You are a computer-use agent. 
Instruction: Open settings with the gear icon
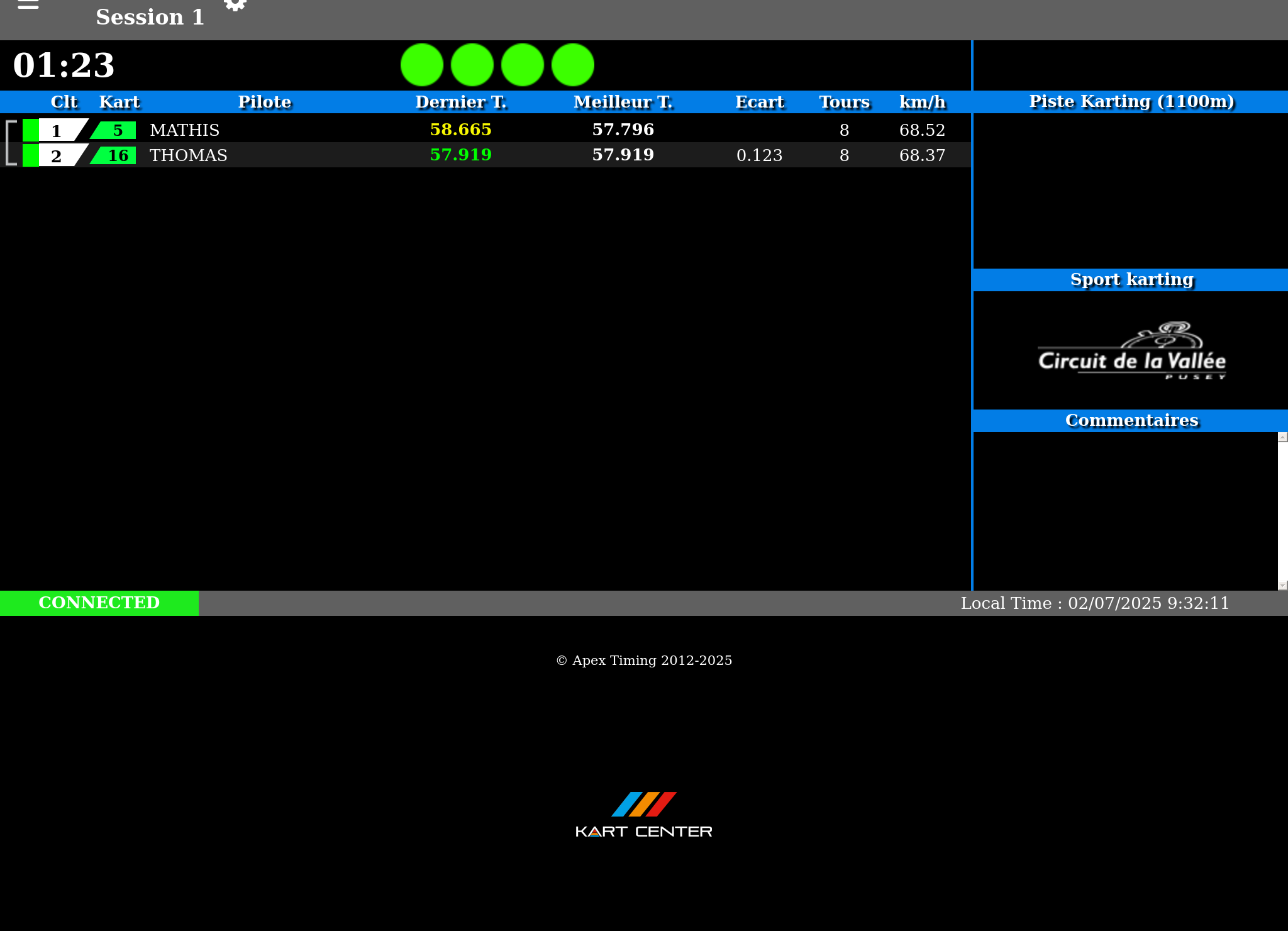tap(235, 5)
